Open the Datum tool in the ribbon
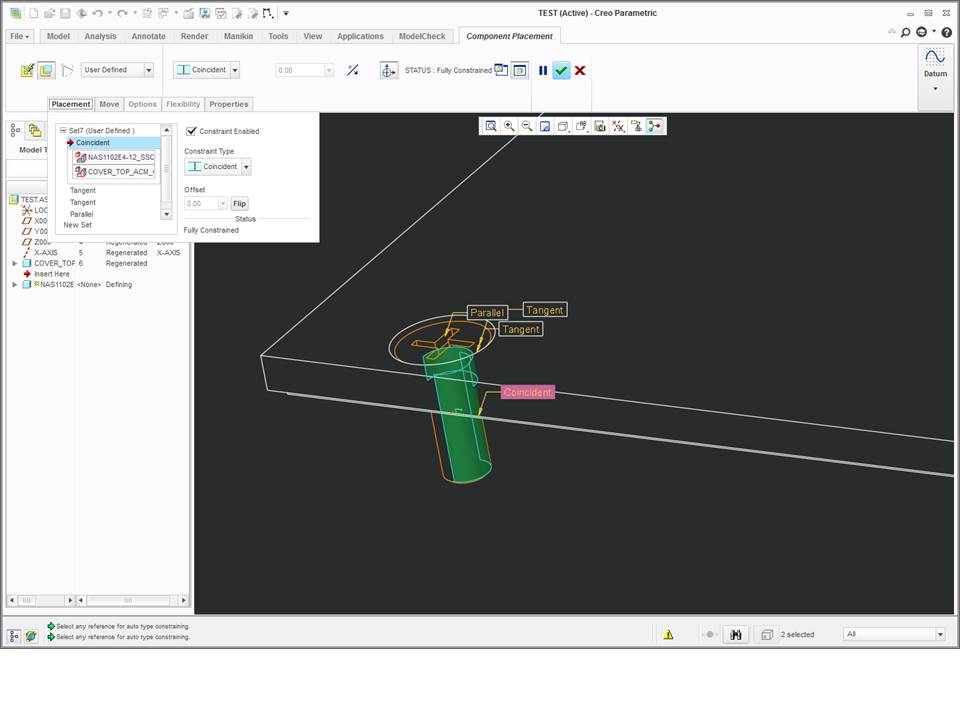960x720 pixels. click(x=935, y=70)
